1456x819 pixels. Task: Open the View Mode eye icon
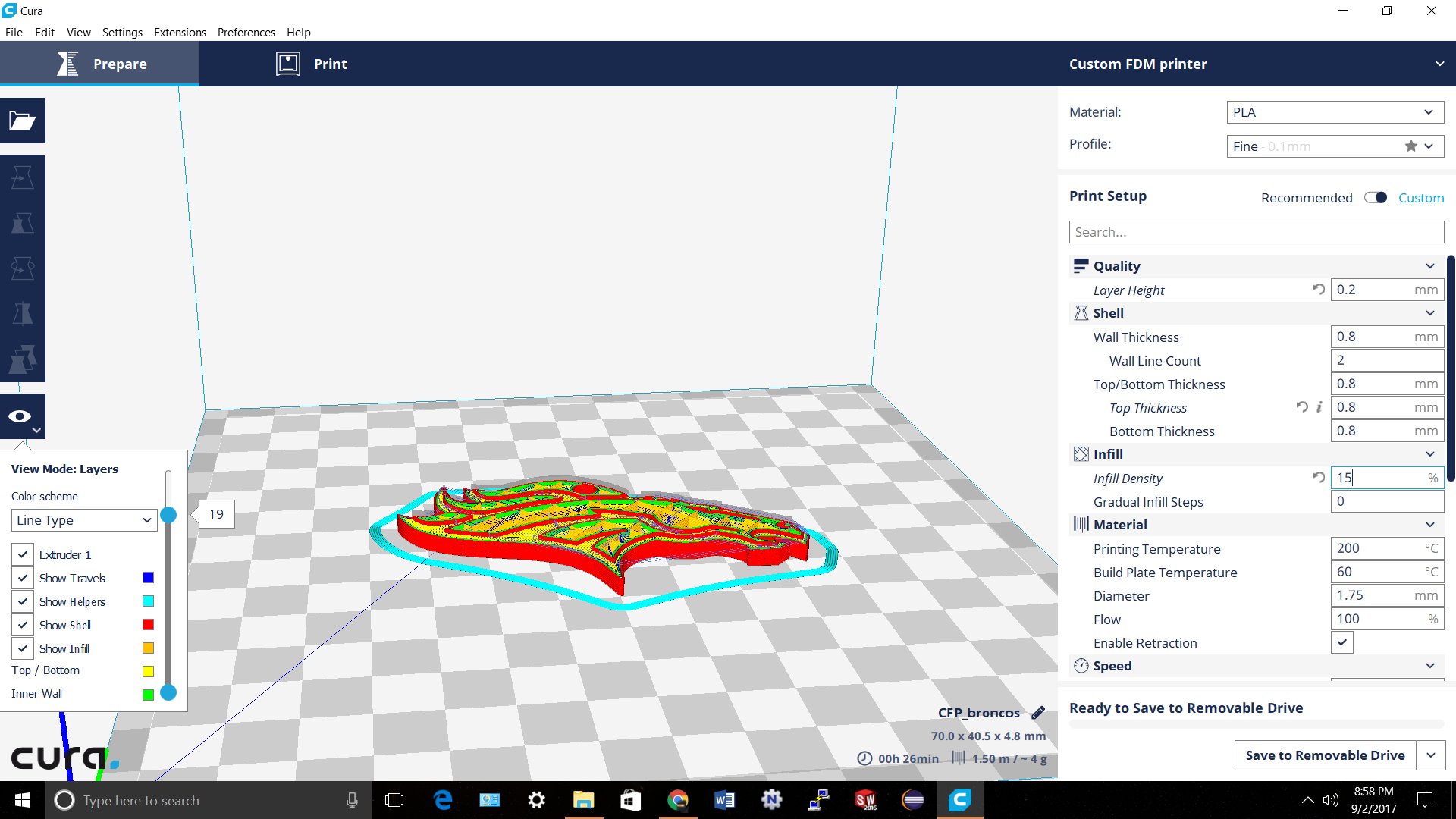coord(20,416)
